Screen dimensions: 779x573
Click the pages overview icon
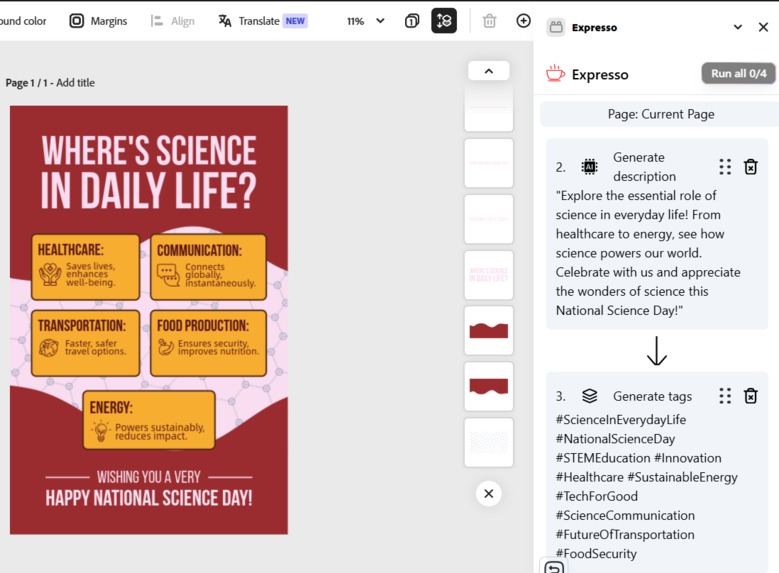pyautogui.click(x=412, y=21)
